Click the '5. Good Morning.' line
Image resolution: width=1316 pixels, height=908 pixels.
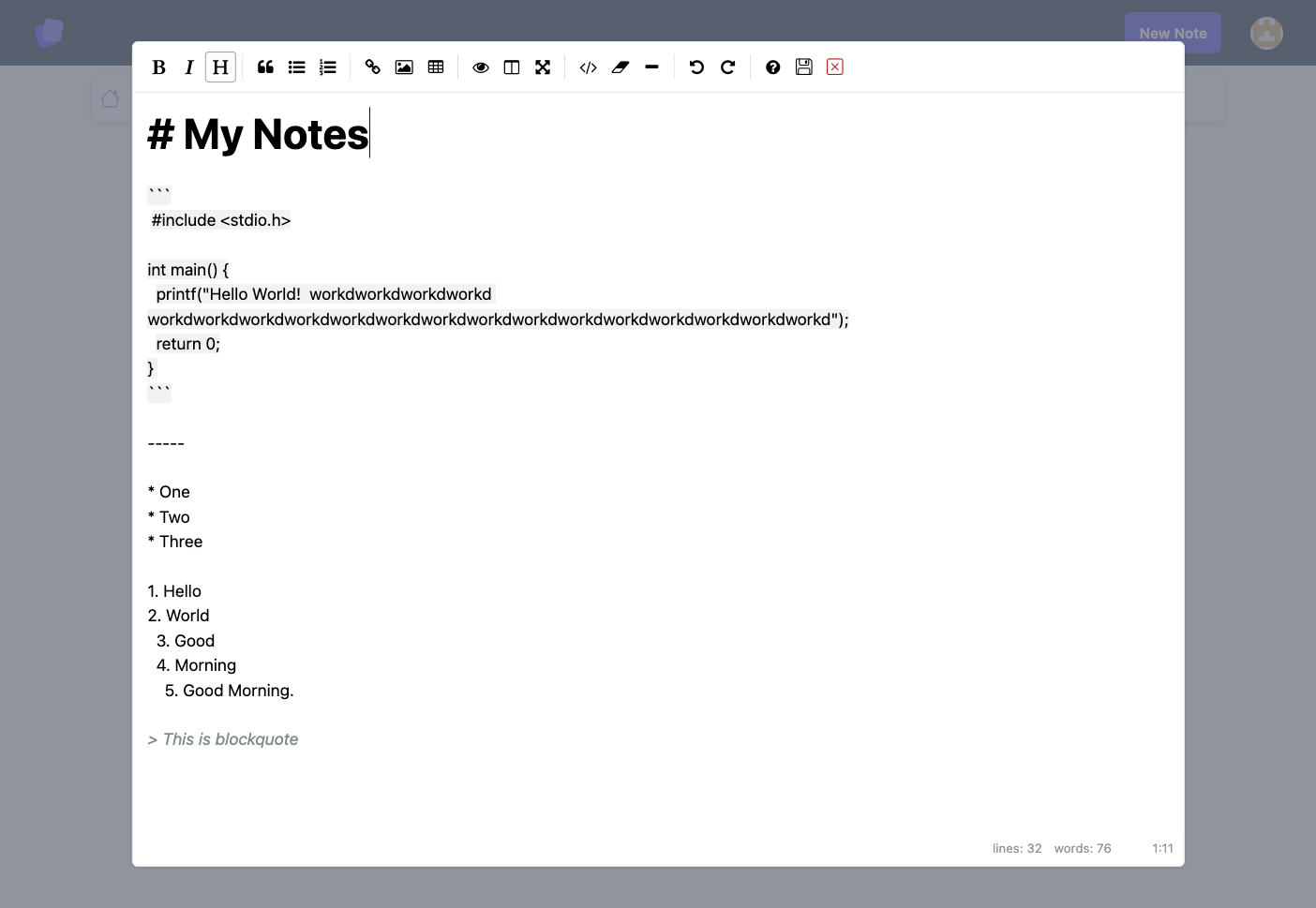coord(229,691)
